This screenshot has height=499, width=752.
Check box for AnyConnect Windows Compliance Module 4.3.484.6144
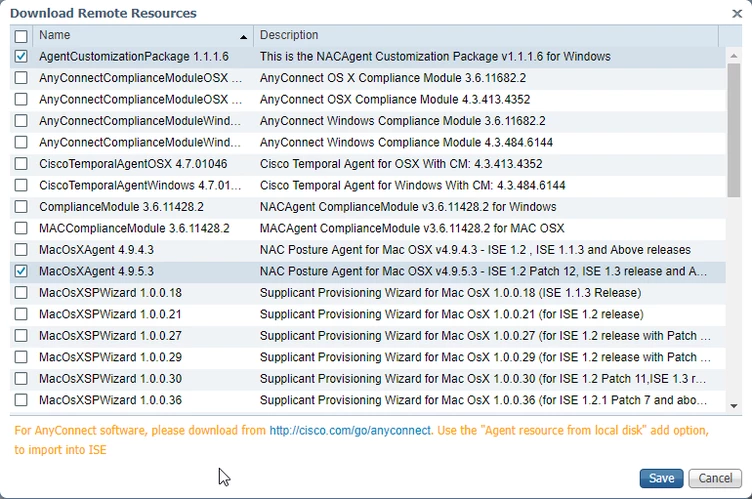pyautogui.click(x=21, y=142)
